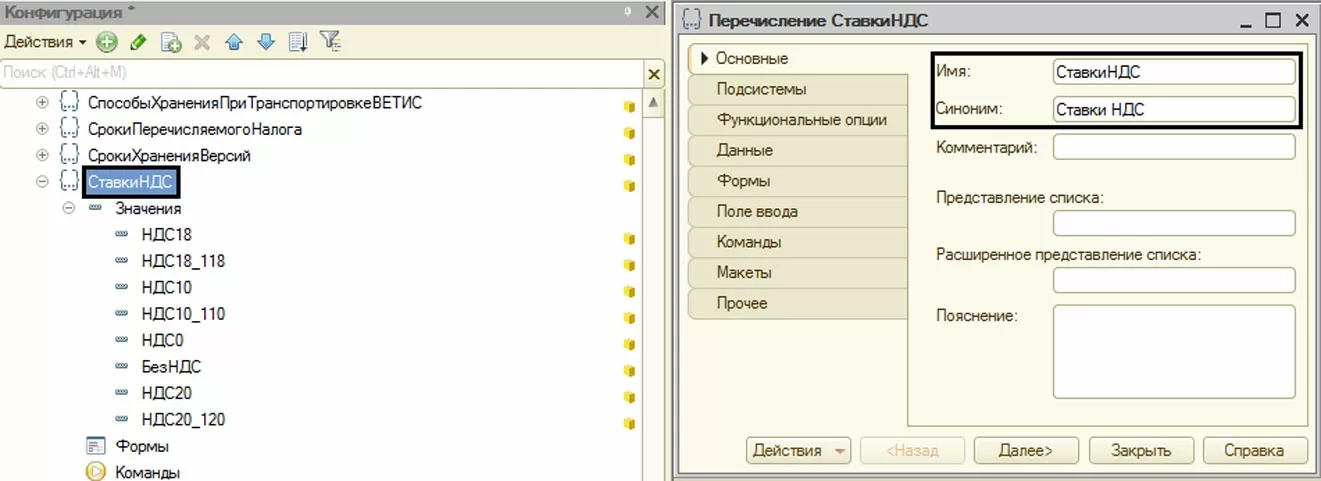This screenshot has height=481, width=1321.
Task: Click the Add by copying icon
Action: 171,42
